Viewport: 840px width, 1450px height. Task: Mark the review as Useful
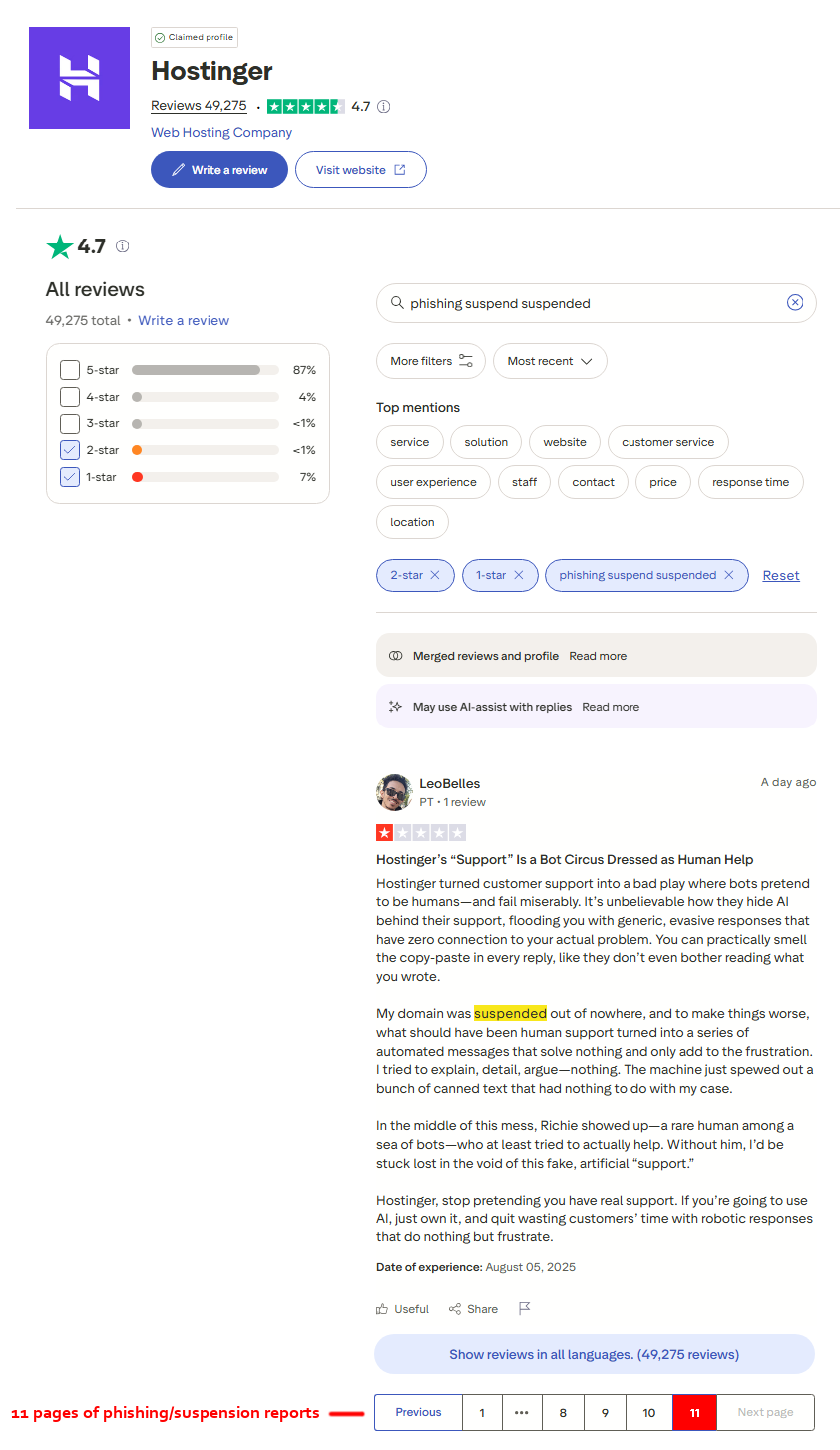(402, 1309)
